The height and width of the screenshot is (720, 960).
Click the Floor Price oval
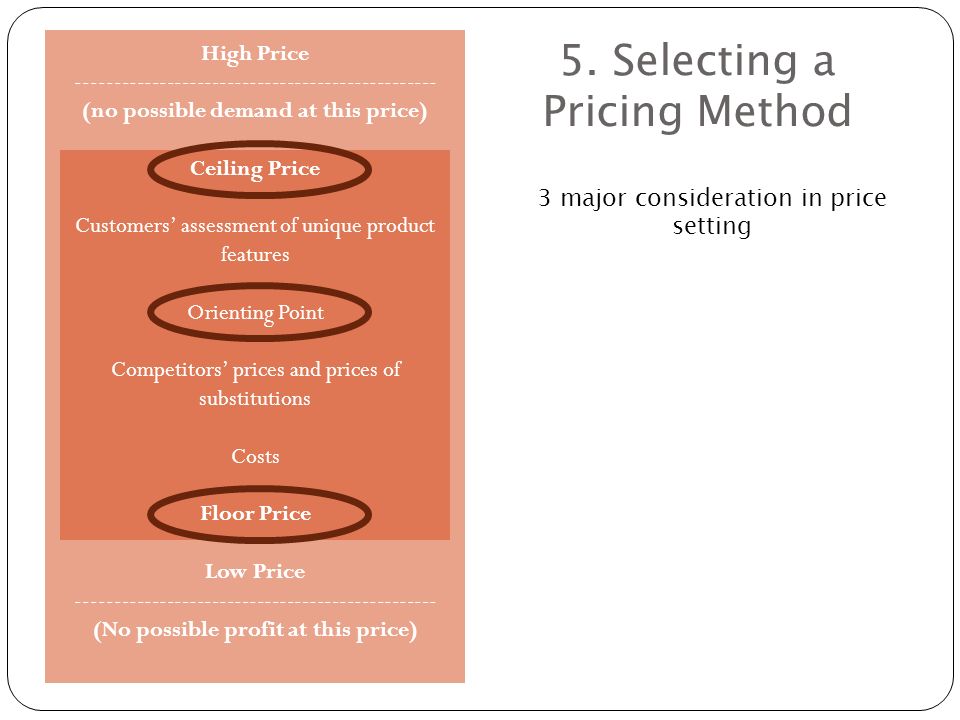click(x=260, y=514)
